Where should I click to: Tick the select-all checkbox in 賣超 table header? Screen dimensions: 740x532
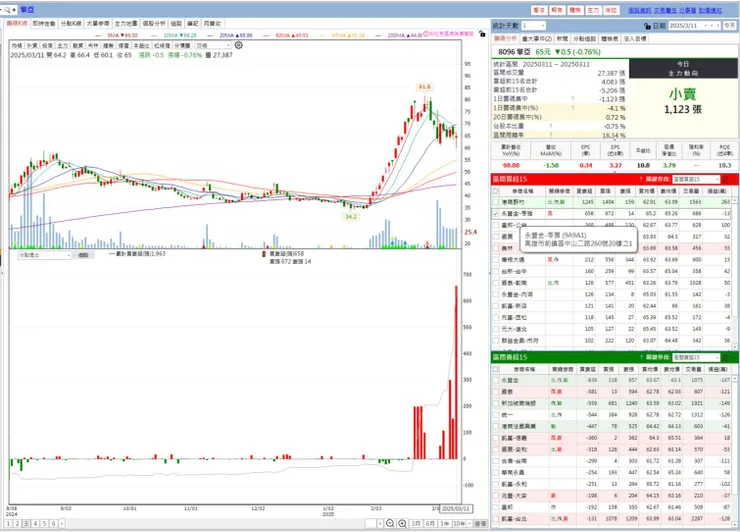496,369
